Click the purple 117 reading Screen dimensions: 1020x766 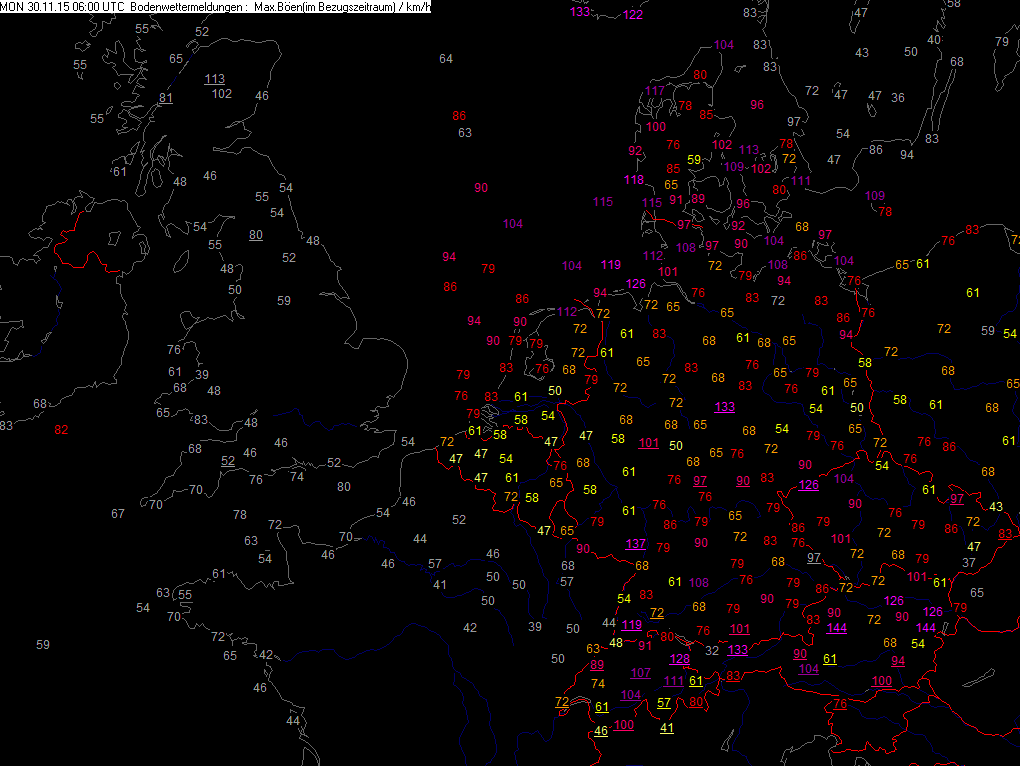655,91
